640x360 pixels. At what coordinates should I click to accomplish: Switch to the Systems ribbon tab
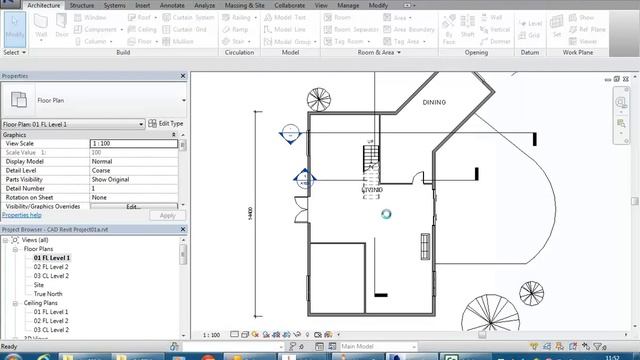coord(115,5)
